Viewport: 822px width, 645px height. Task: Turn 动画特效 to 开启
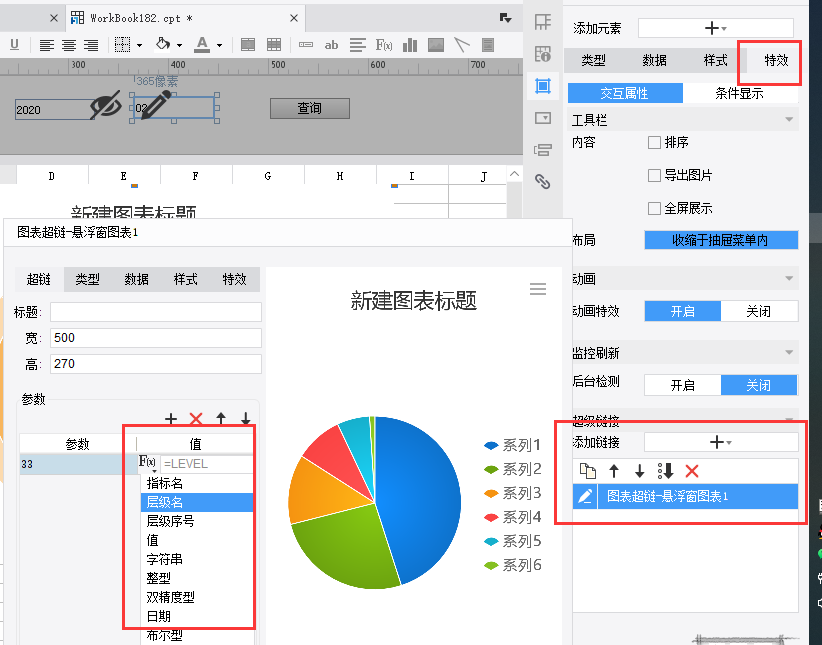click(683, 311)
